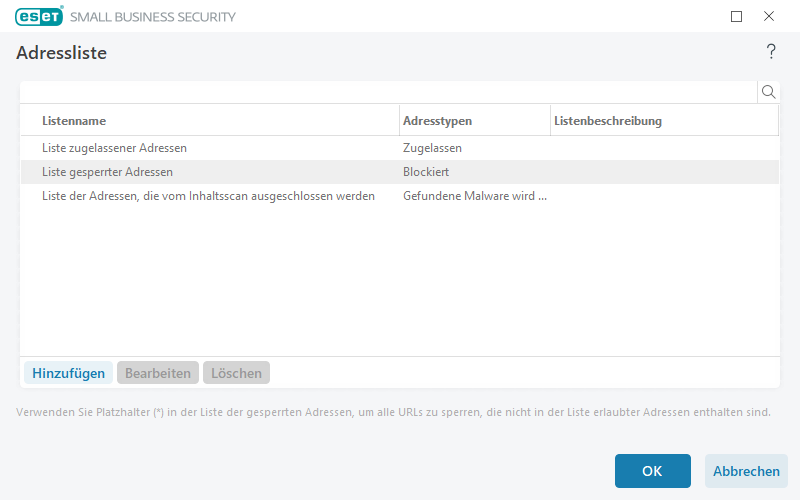Screen dimensions: 800x500
Task: Open help with the question mark icon
Action: pyautogui.click(x=771, y=52)
